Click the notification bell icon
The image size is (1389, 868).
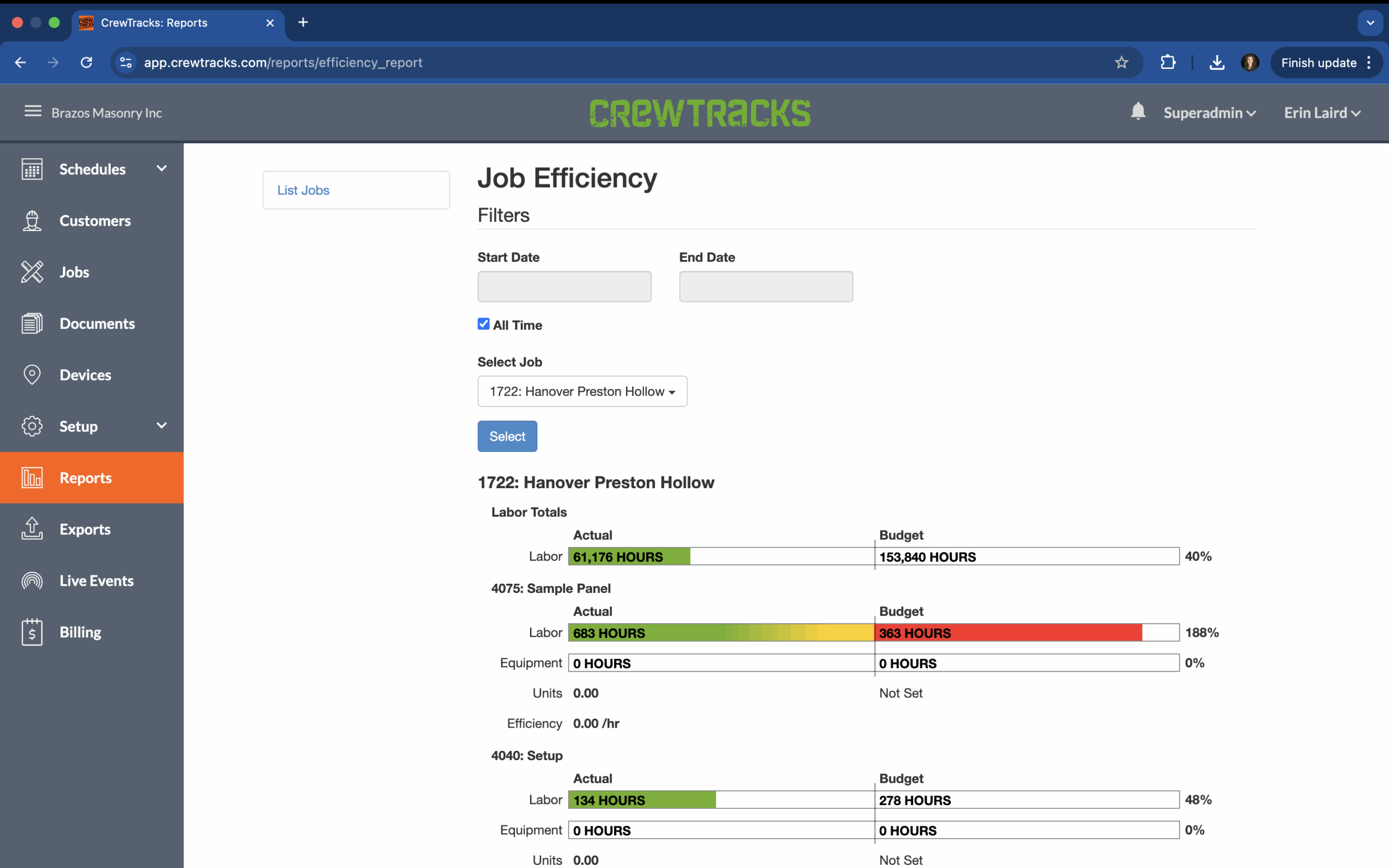pos(1138,111)
